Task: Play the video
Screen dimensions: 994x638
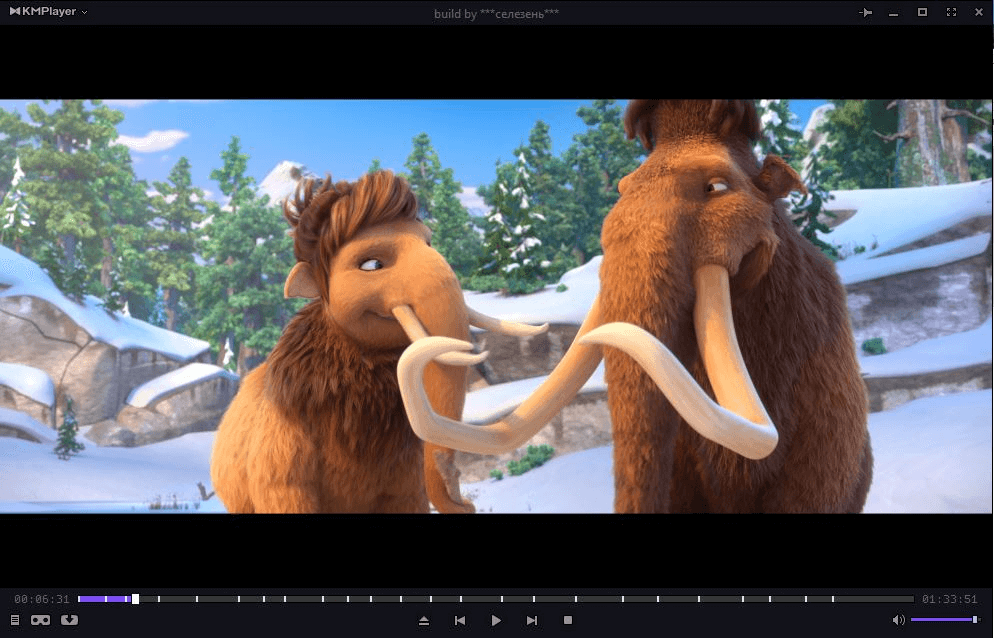Action: click(x=496, y=620)
